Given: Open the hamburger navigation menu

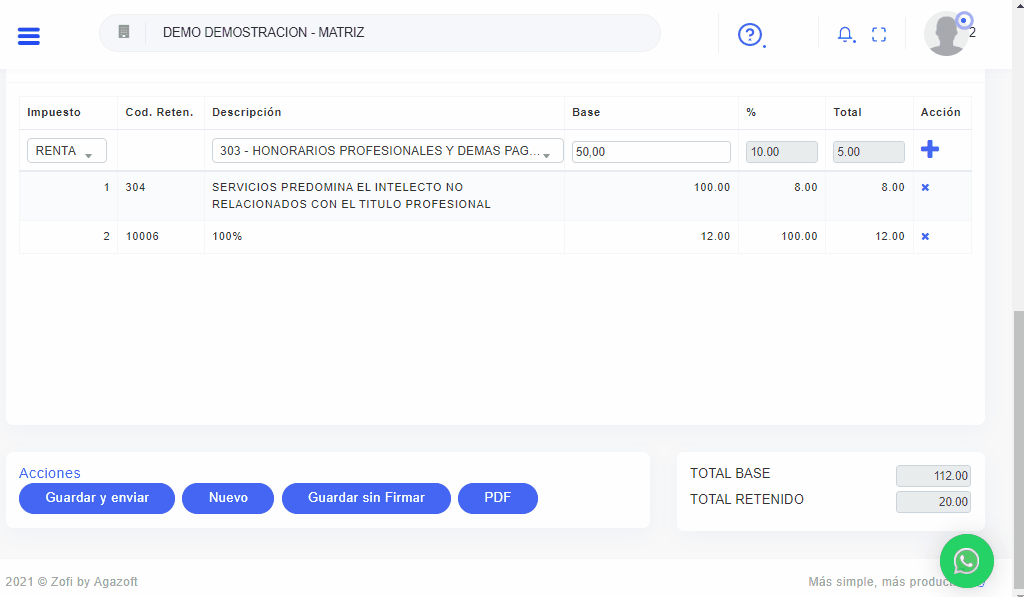Looking at the screenshot, I should pos(29,36).
